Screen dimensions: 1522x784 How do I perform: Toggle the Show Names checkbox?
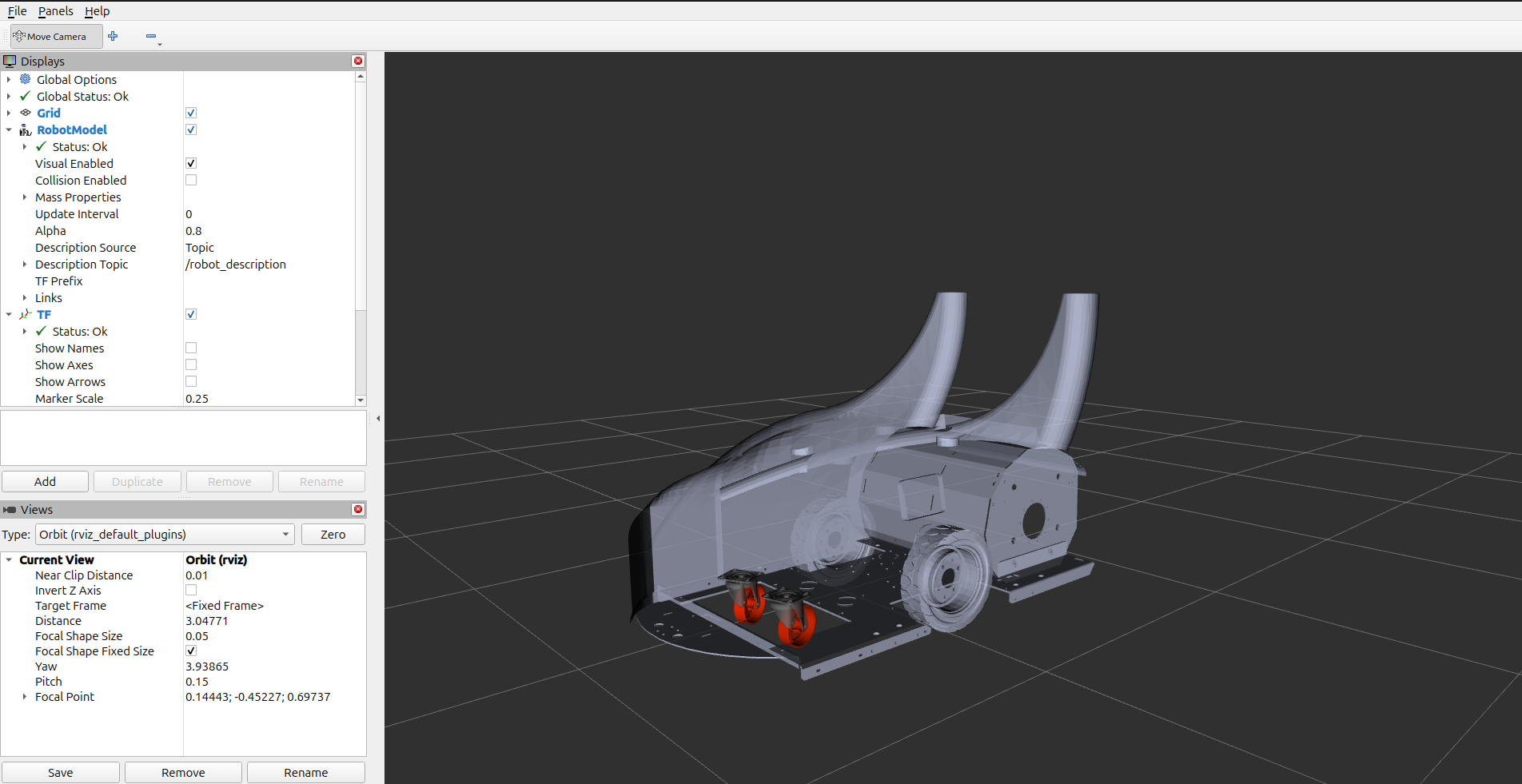191,348
